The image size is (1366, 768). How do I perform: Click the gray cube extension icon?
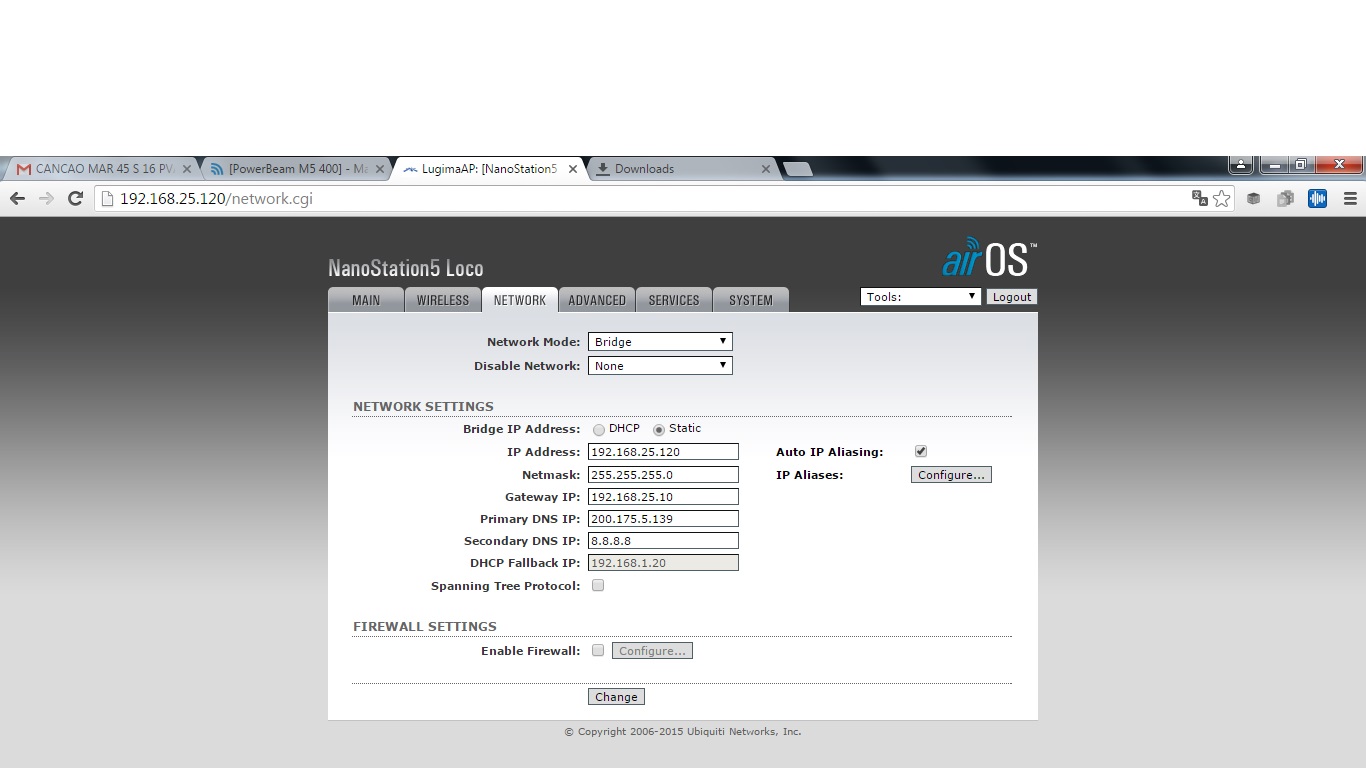[x=1253, y=198]
